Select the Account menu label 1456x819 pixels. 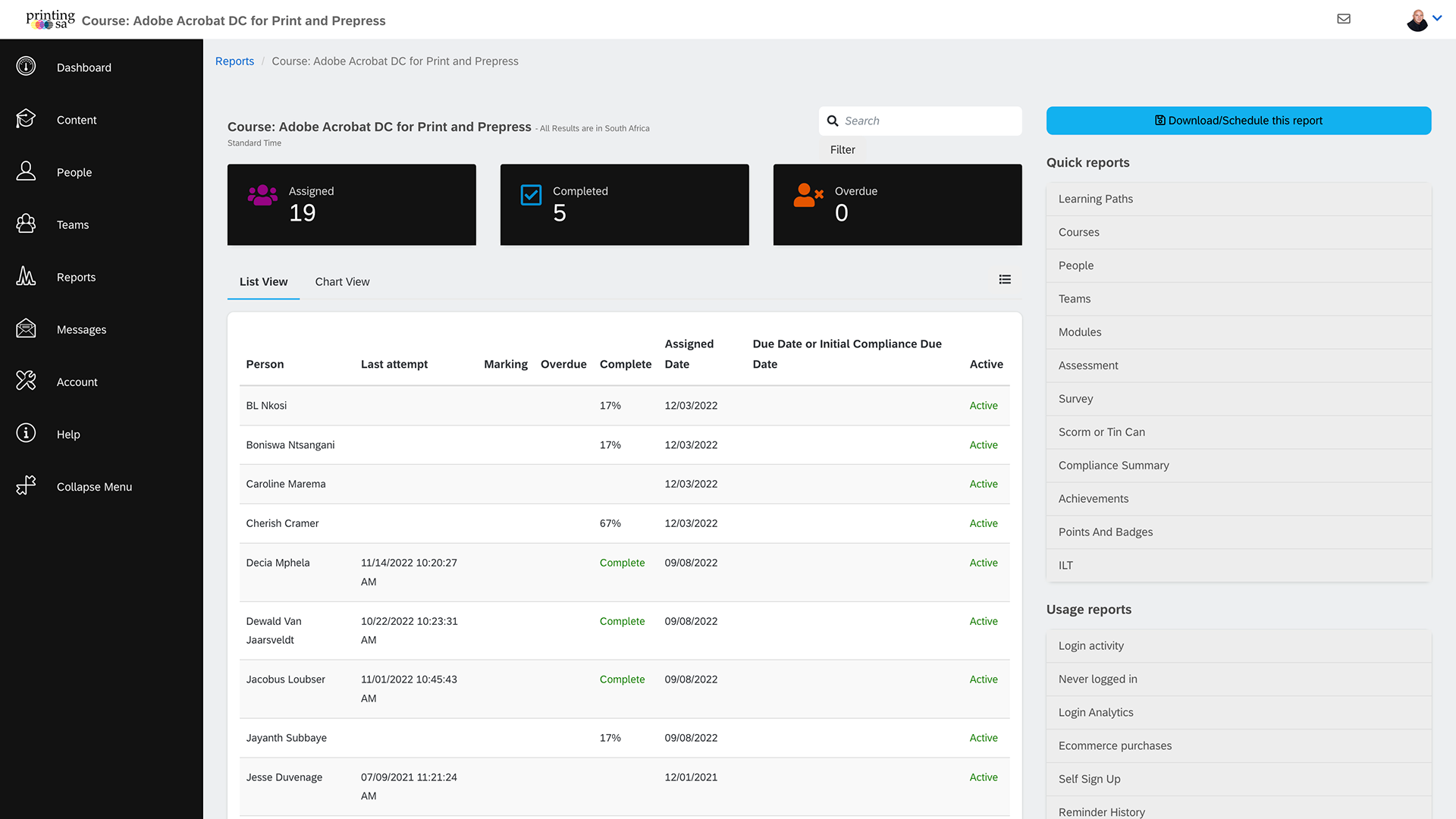pos(77,382)
